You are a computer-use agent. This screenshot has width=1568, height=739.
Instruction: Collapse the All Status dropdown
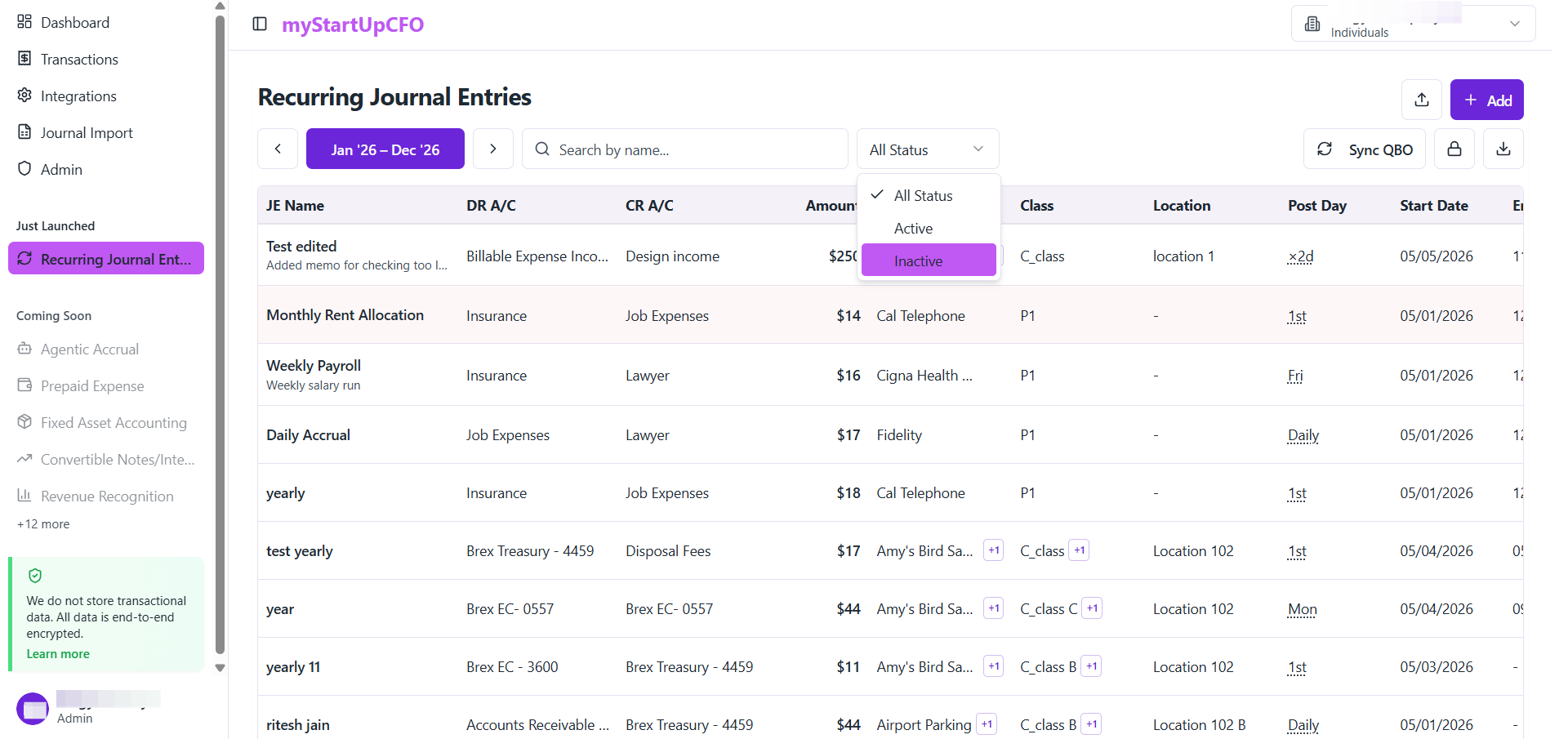point(928,149)
